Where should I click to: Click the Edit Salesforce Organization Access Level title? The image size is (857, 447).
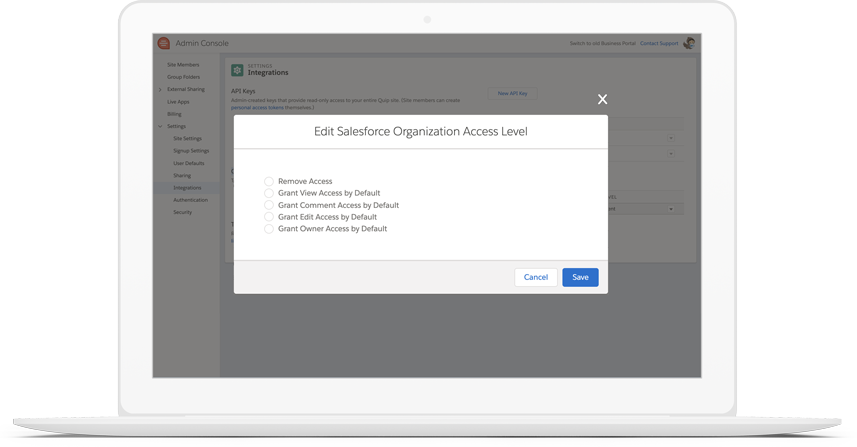tap(421, 132)
